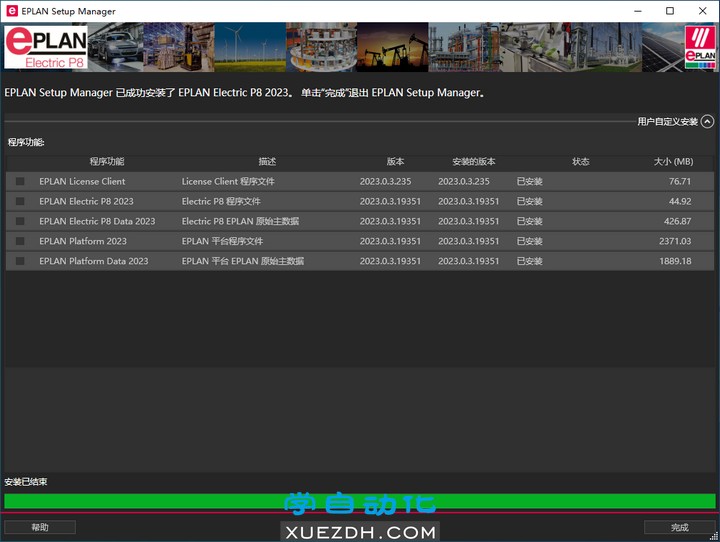Toggle EPLAN Platform 2023 checkbox
This screenshot has width=720, height=542.
click(x=20, y=241)
